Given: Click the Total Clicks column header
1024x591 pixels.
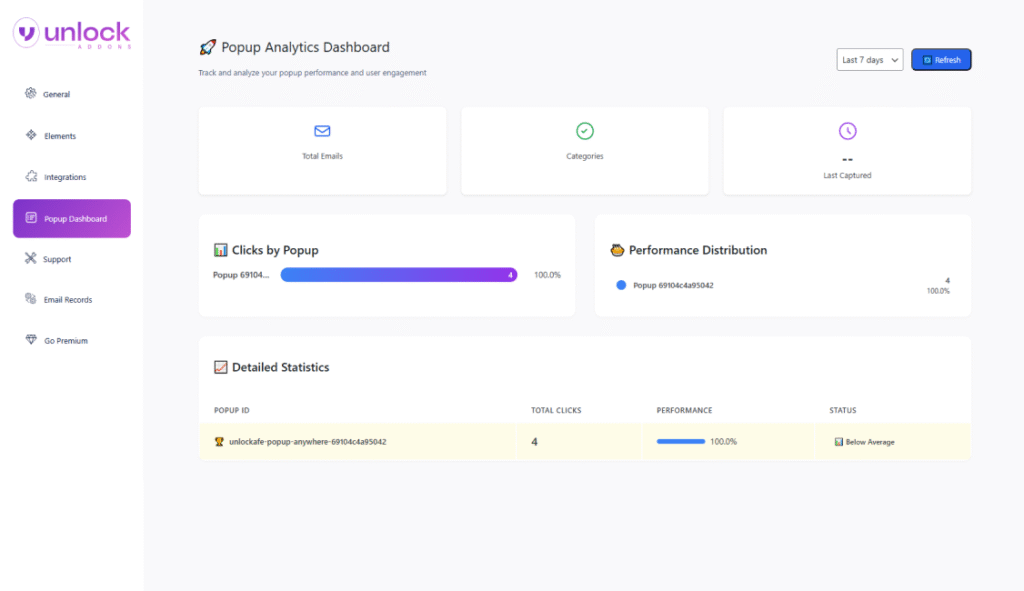Looking at the screenshot, I should pos(555,410).
